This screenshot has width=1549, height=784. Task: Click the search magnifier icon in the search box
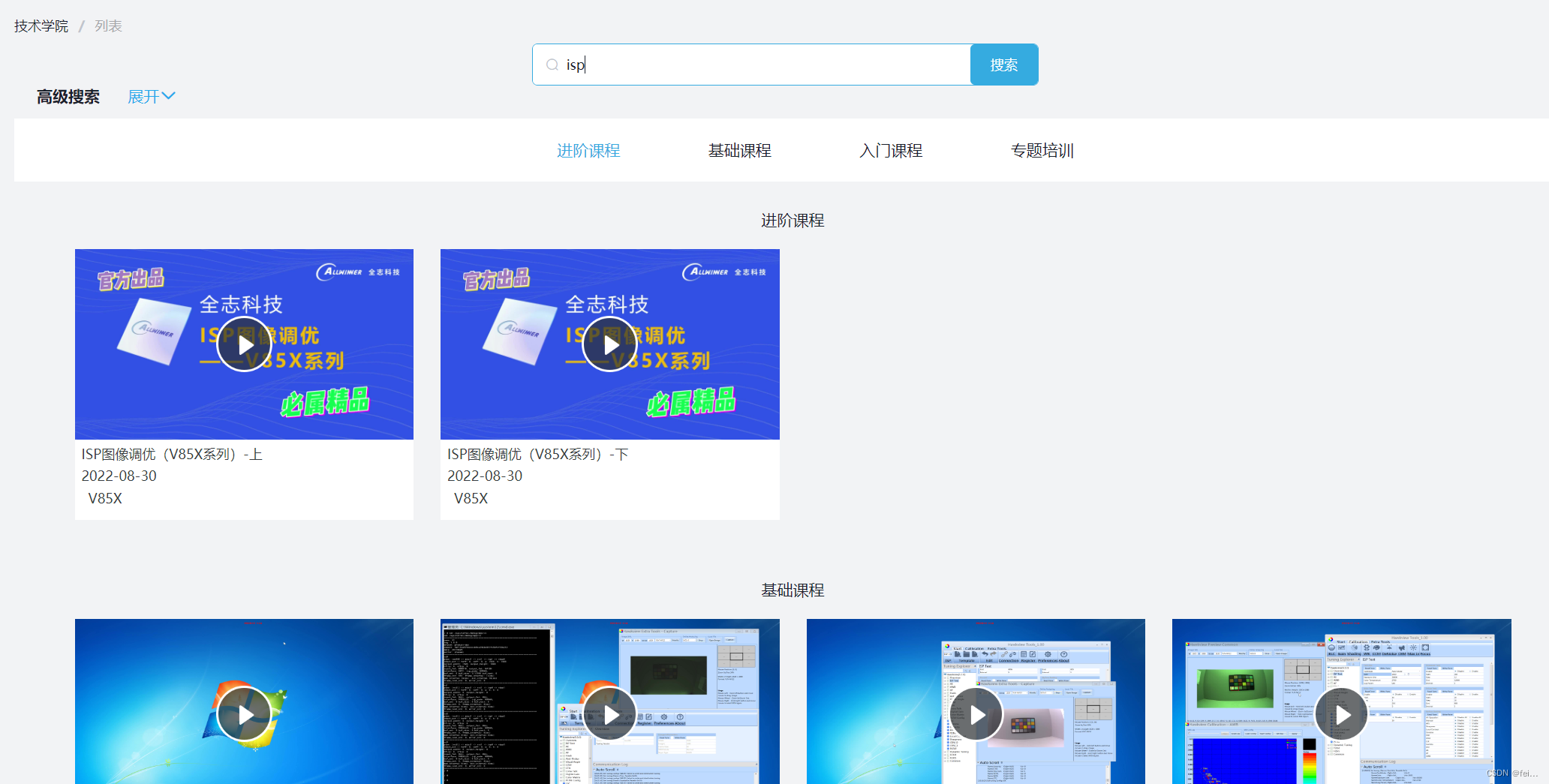(x=552, y=65)
